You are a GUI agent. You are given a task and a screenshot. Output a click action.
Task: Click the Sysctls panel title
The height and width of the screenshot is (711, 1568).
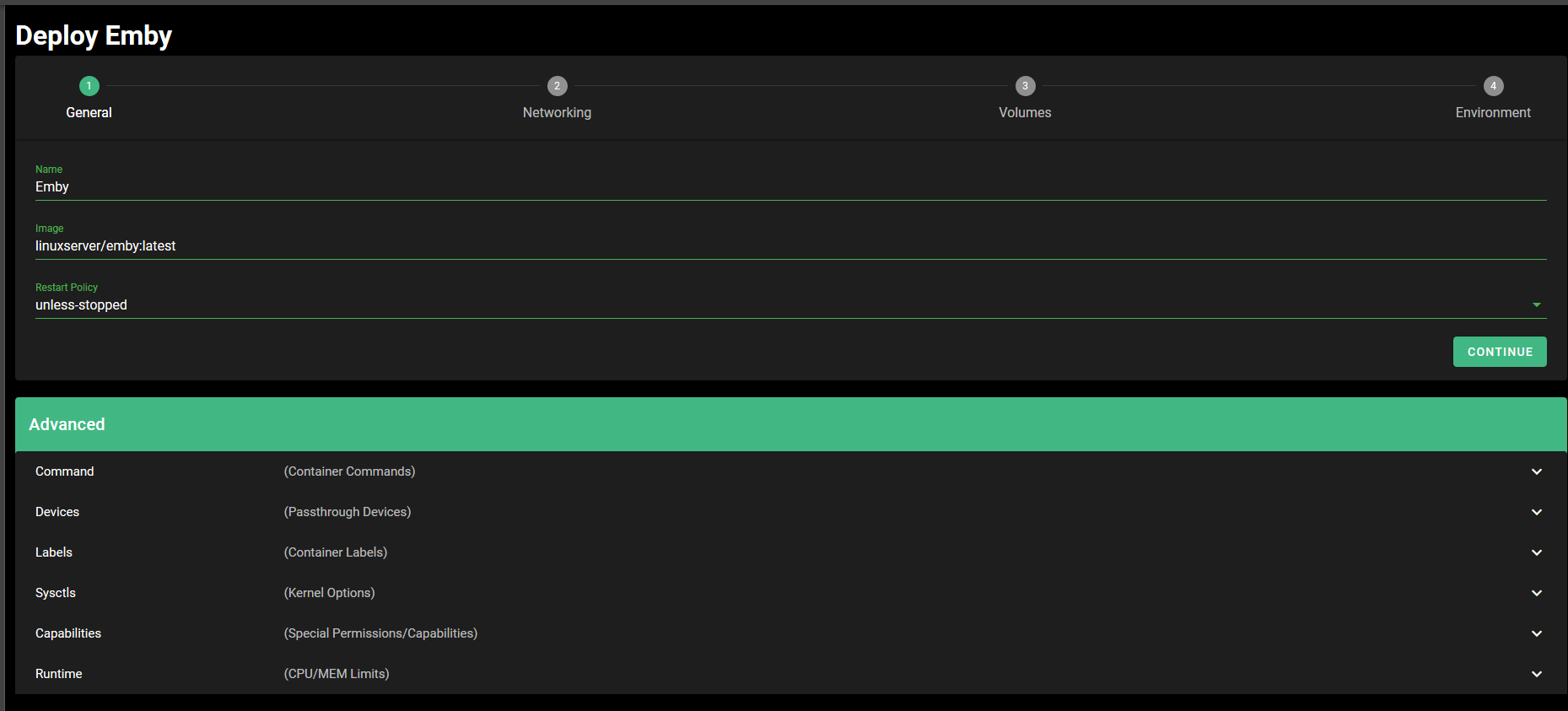[x=56, y=593]
